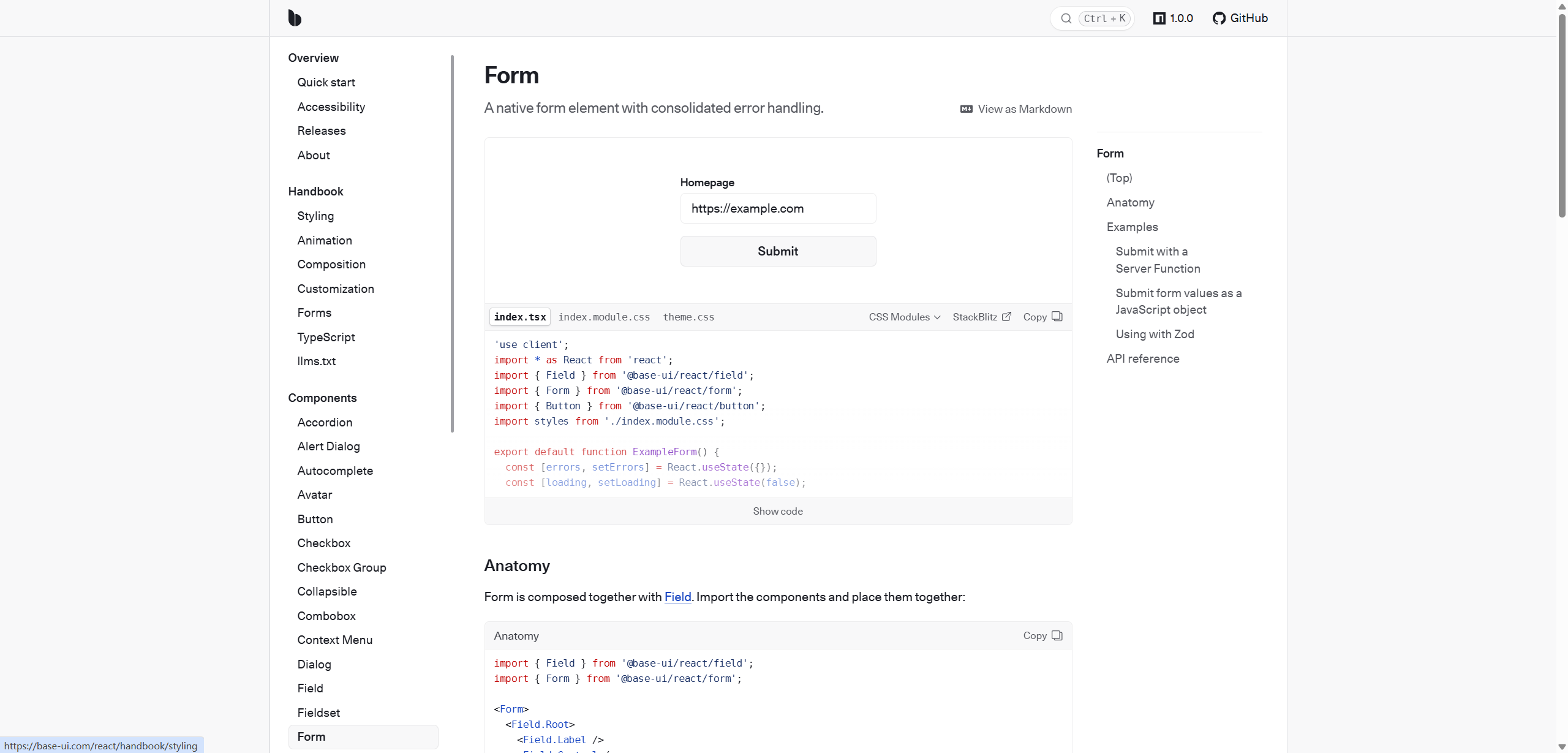Copy demo code using the copy icon
1568x753 pixels.
(x=1057, y=317)
